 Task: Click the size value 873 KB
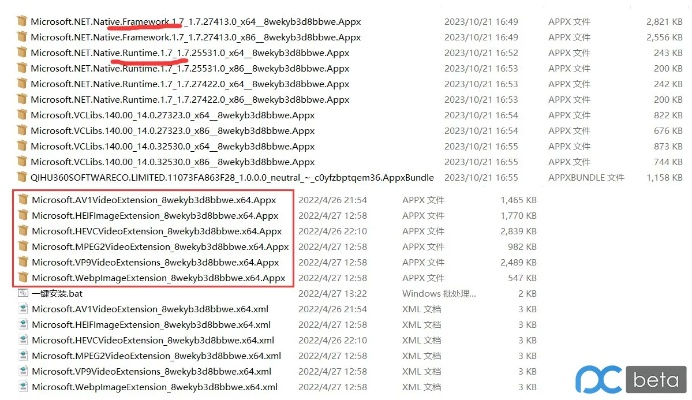click(x=668, y=147)
